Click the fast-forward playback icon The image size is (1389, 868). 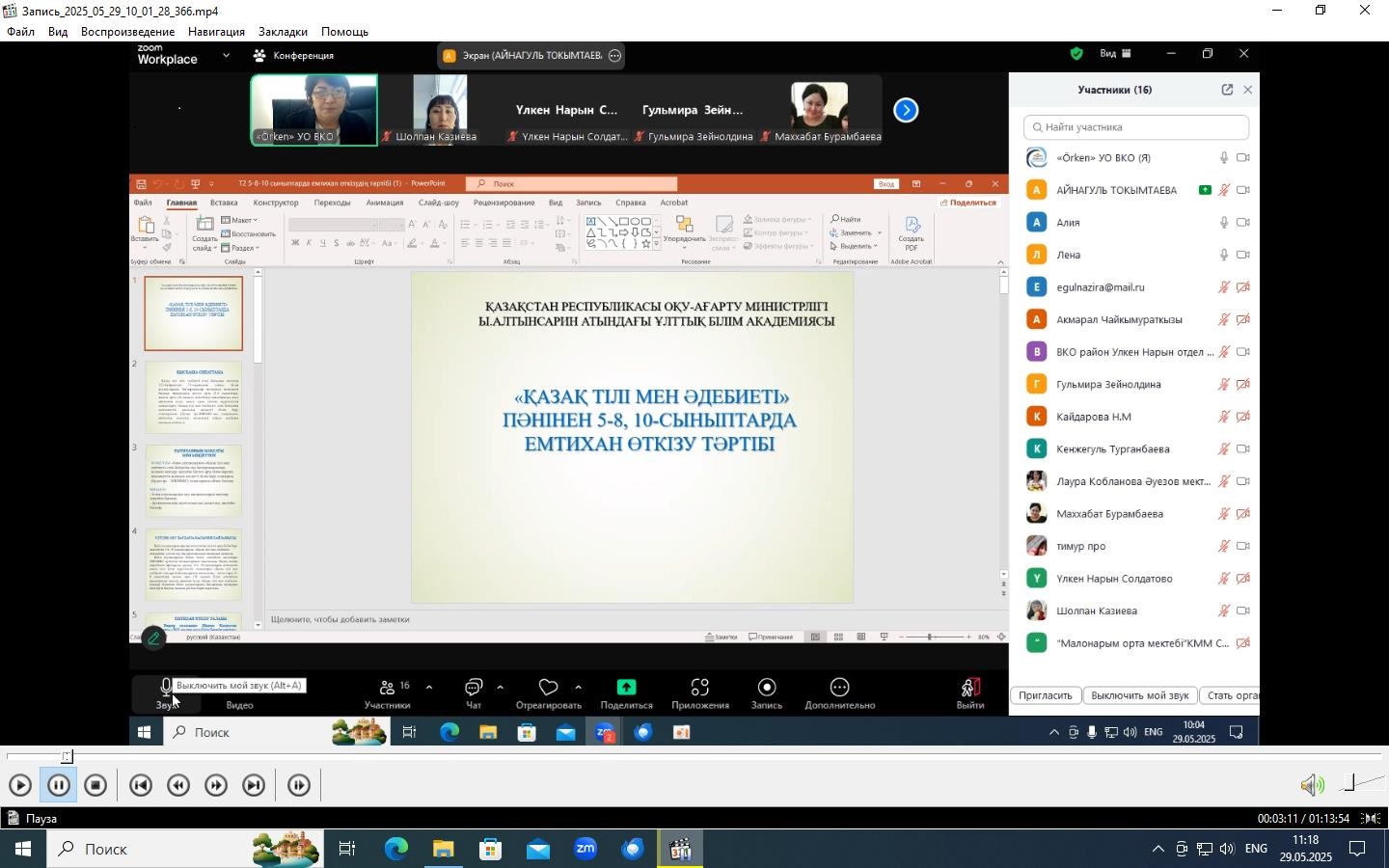click(x=216, y=786)
